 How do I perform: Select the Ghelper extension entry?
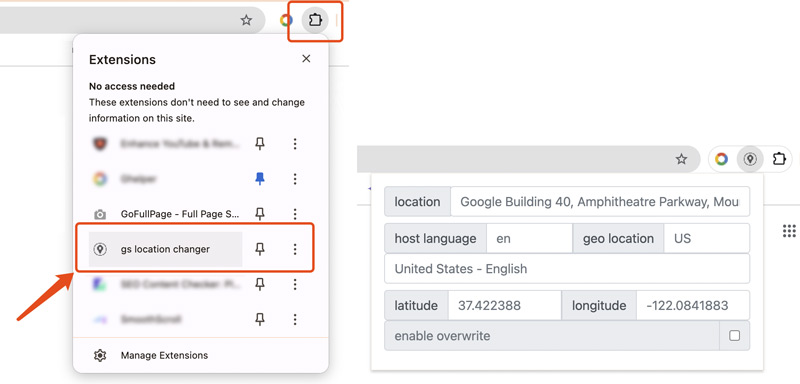(165, 179)
